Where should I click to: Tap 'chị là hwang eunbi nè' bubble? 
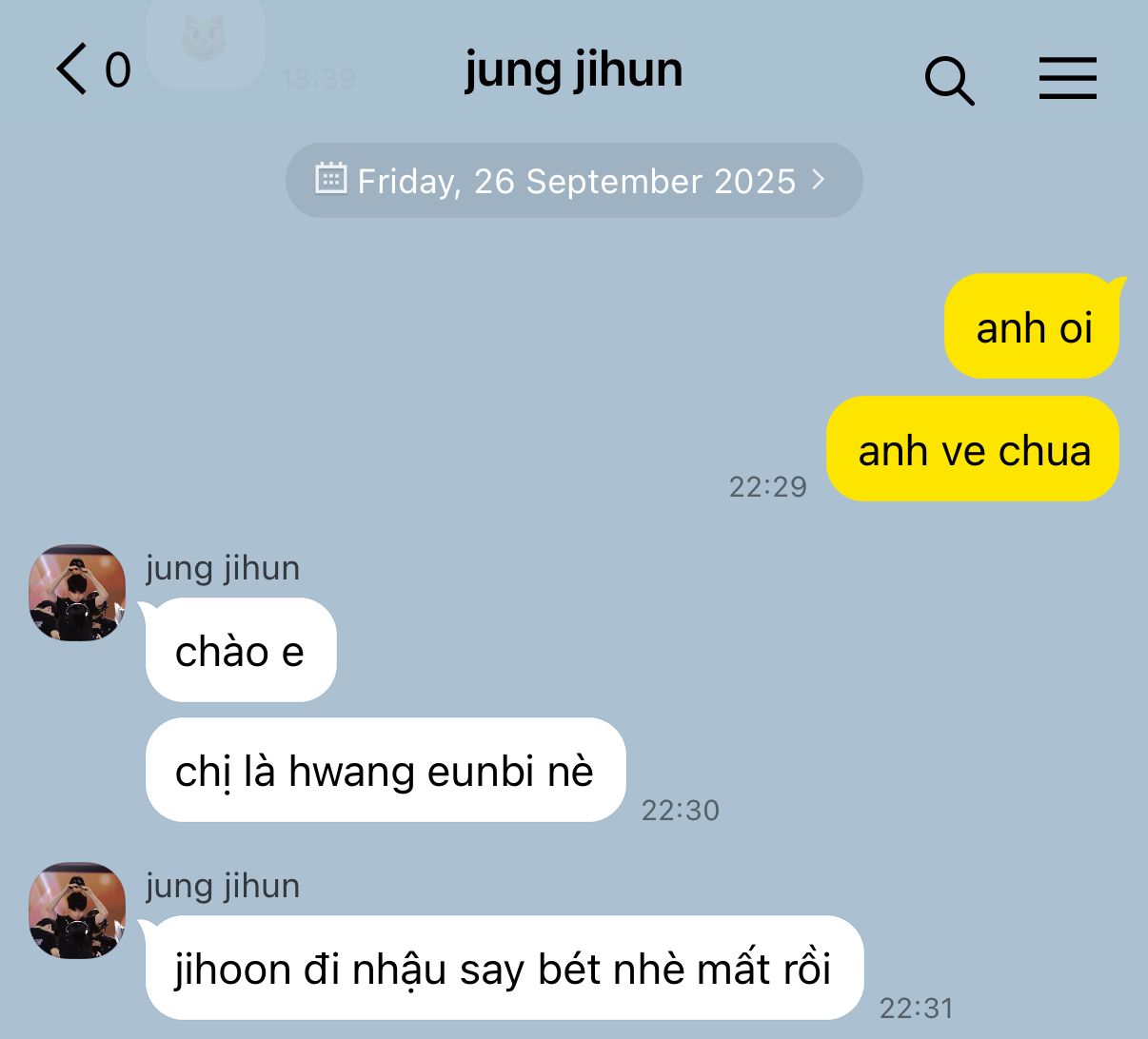click(386, 770)
